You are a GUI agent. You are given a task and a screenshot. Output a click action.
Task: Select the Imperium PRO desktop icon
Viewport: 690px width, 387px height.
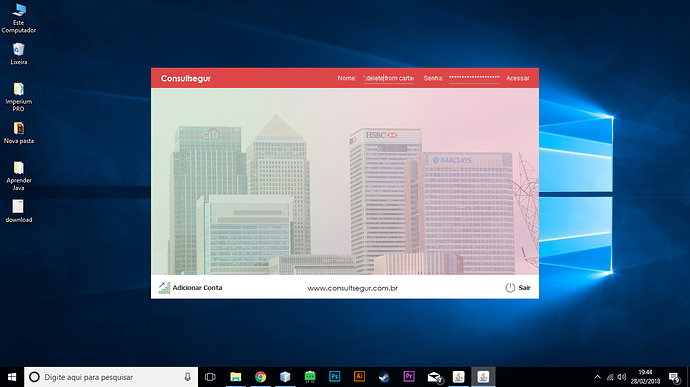tap(18, 97)
